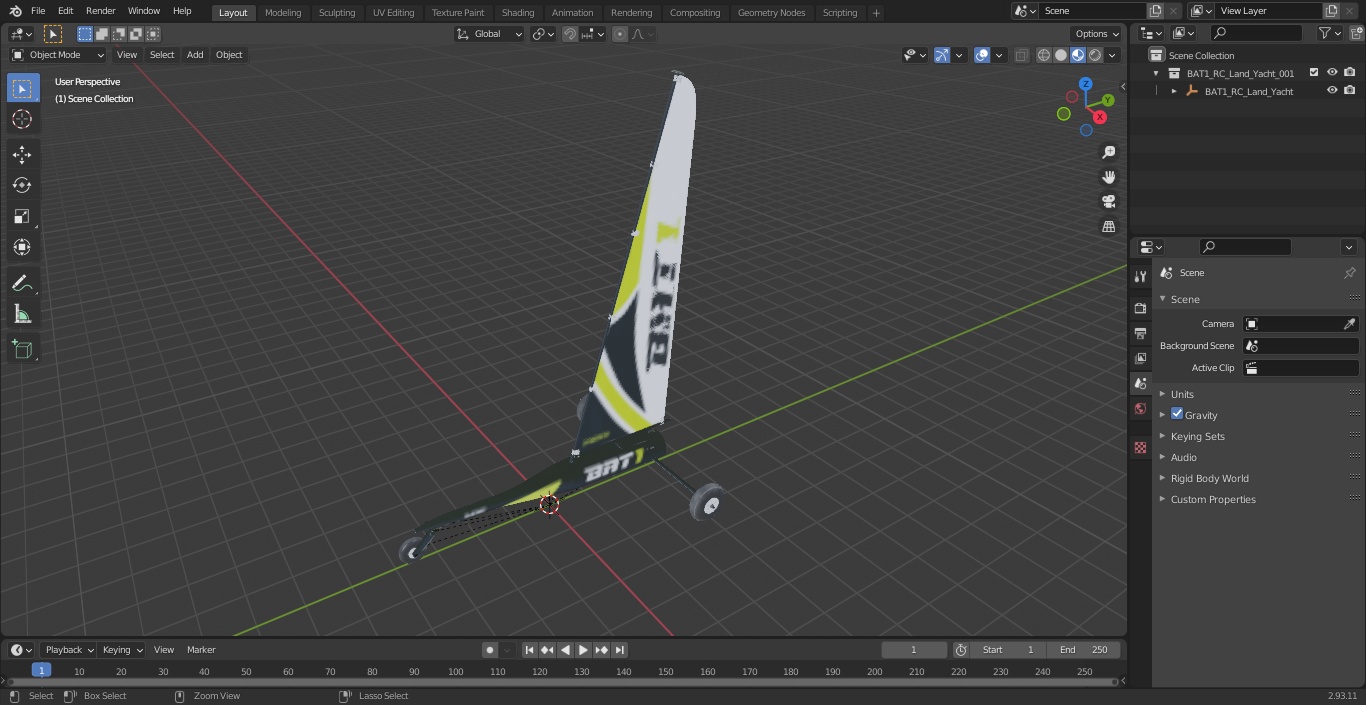This screenshot has width=1366, height=705.
Task: Expand the Keying Sets panel
Action: pyautogui.click(x=1197, y=436)
